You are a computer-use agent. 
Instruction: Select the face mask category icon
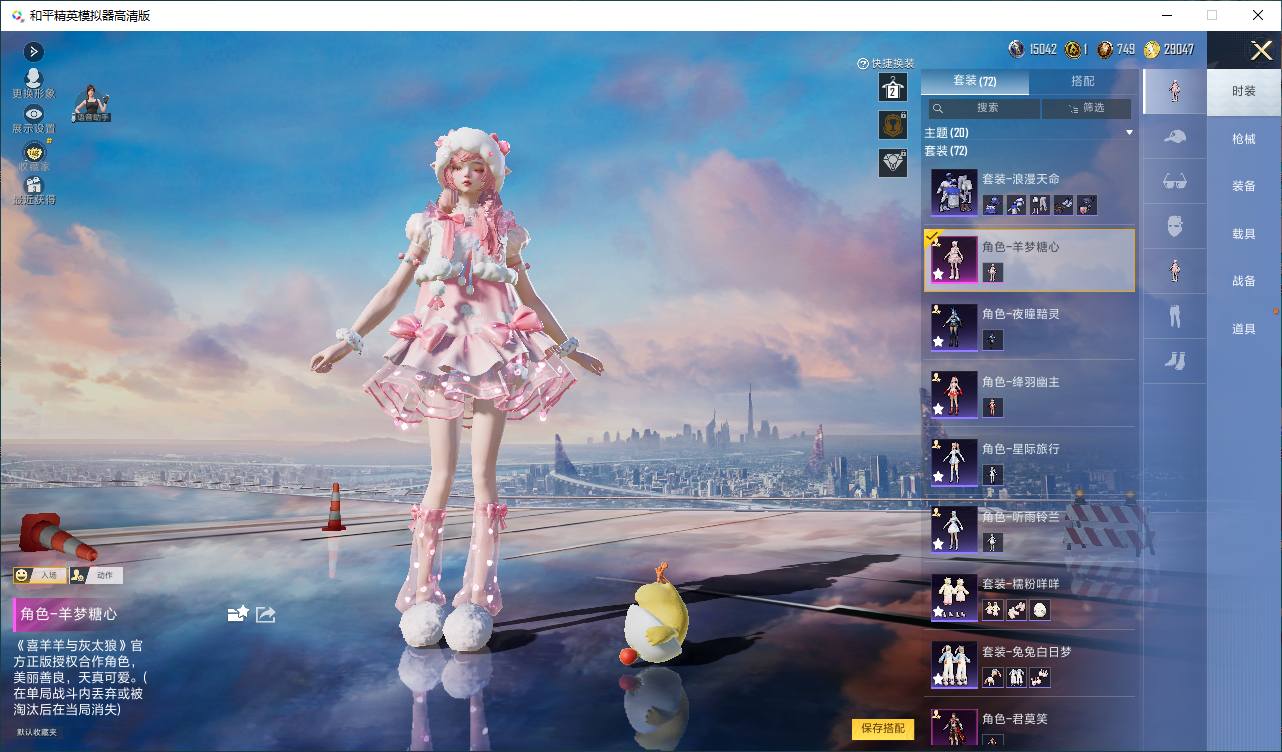coord(1175,227)
